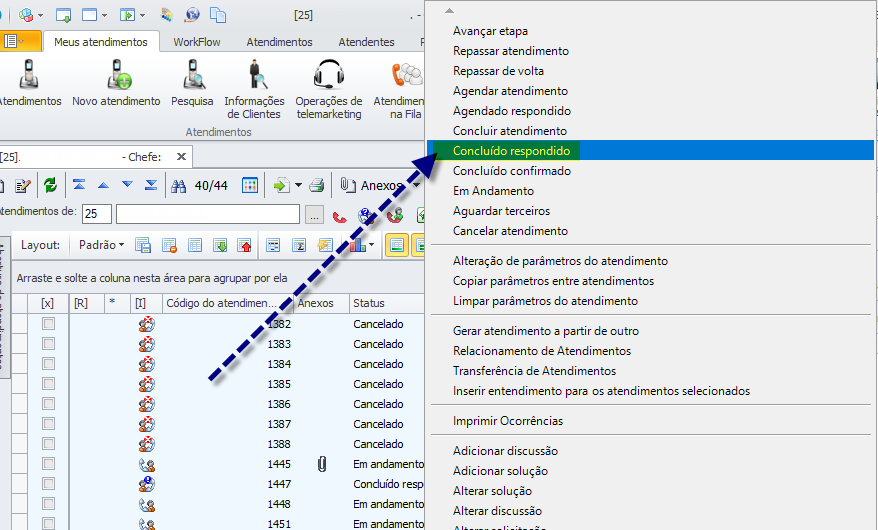Open the Padrão layout dropdown
This screenshot has height=530, width=878.
pos(101,245)
